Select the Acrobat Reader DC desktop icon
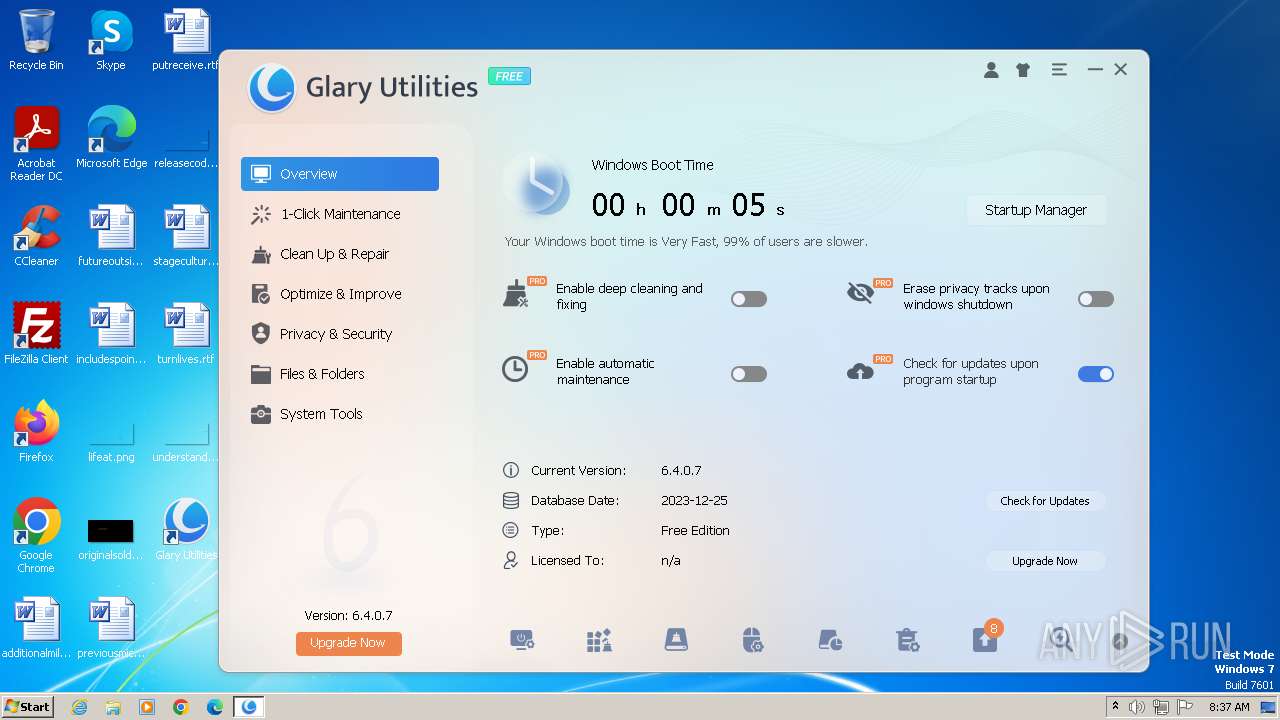The width and height of the screenshot is (1280, 720). point(36,144)
